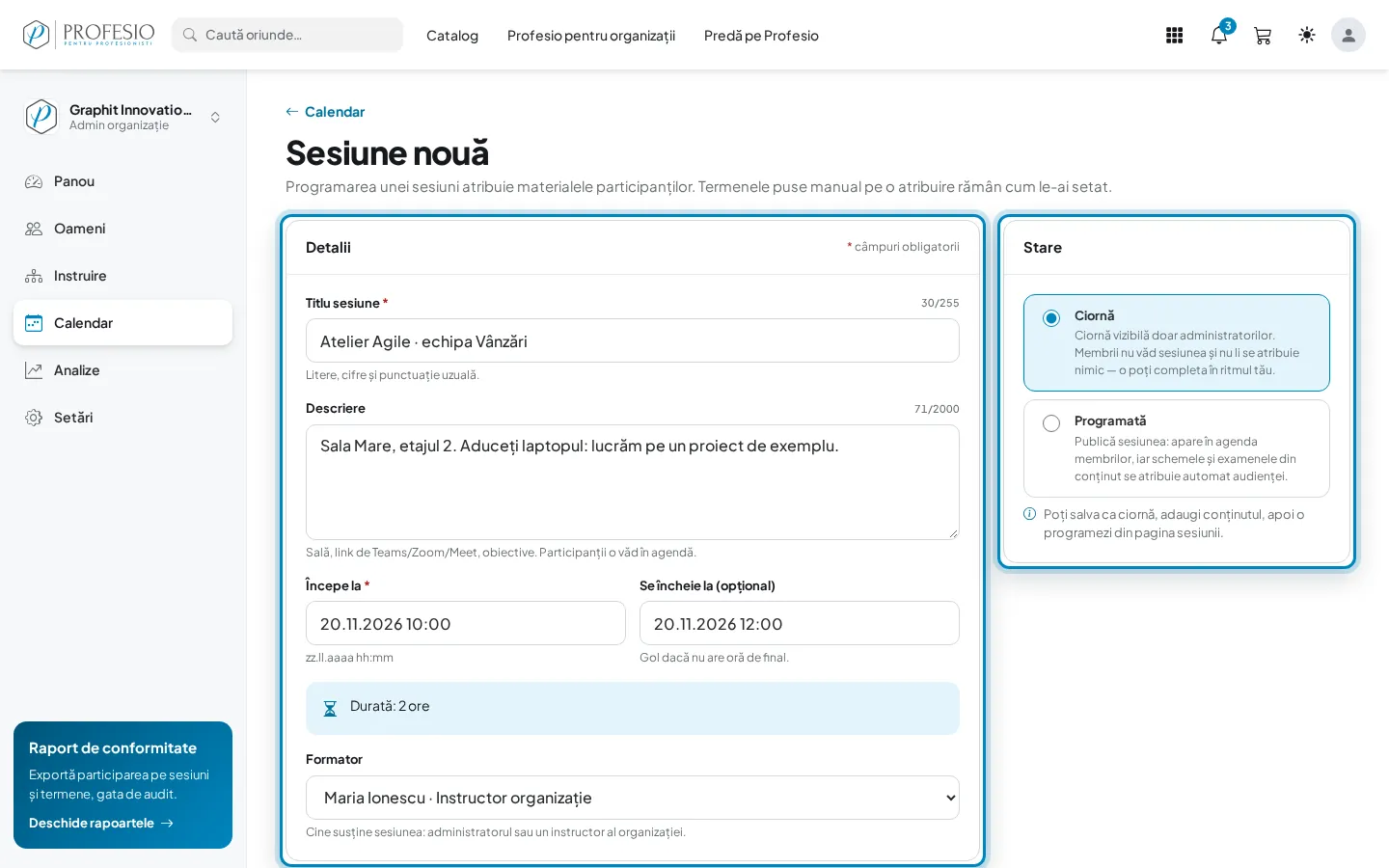The height and width of the screenshot is (868, 1389).
Task: Go back via the Calendar breadcrumb link
Action: point(325,112)
